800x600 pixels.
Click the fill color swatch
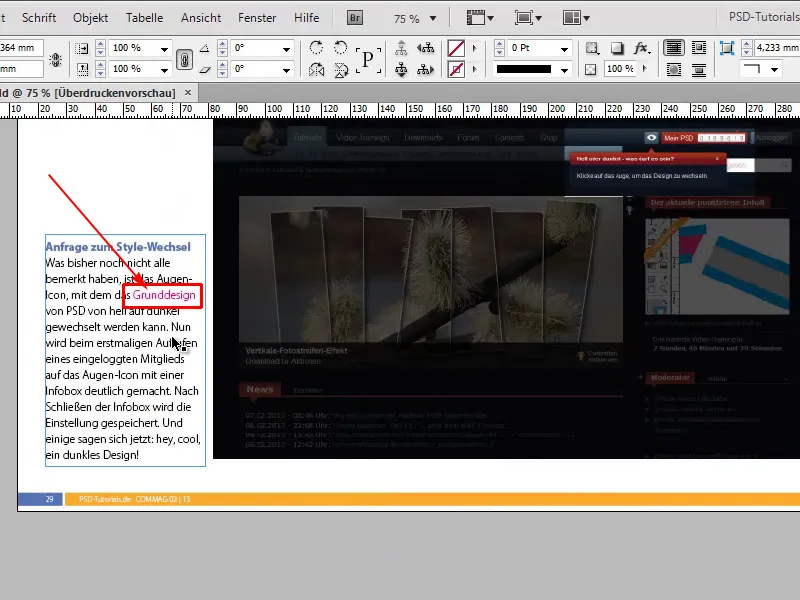pos(456,48)
